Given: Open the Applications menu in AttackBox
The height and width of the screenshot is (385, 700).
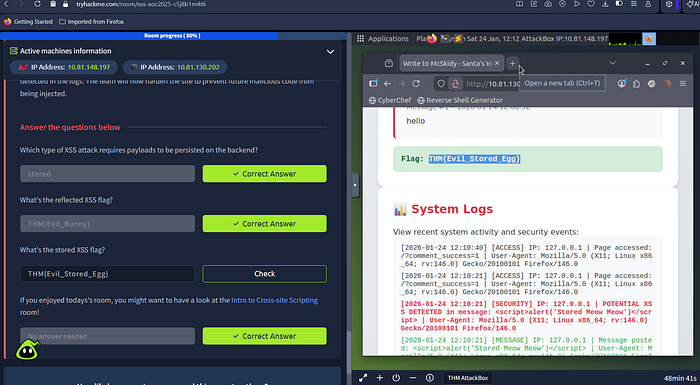Looking at the screenshot, I should point(388,39).
